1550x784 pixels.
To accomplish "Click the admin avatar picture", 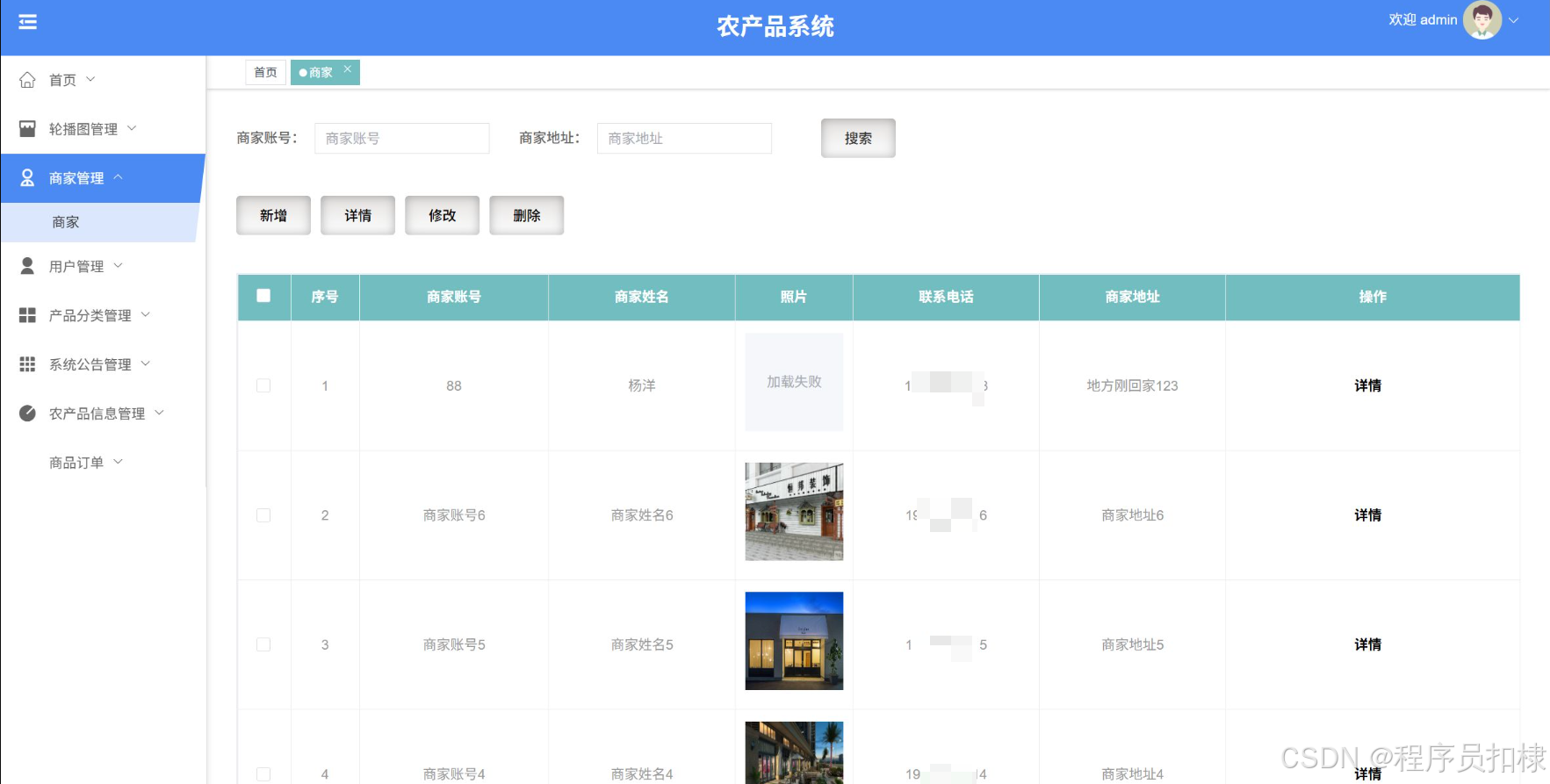I will pos(1482,20).
